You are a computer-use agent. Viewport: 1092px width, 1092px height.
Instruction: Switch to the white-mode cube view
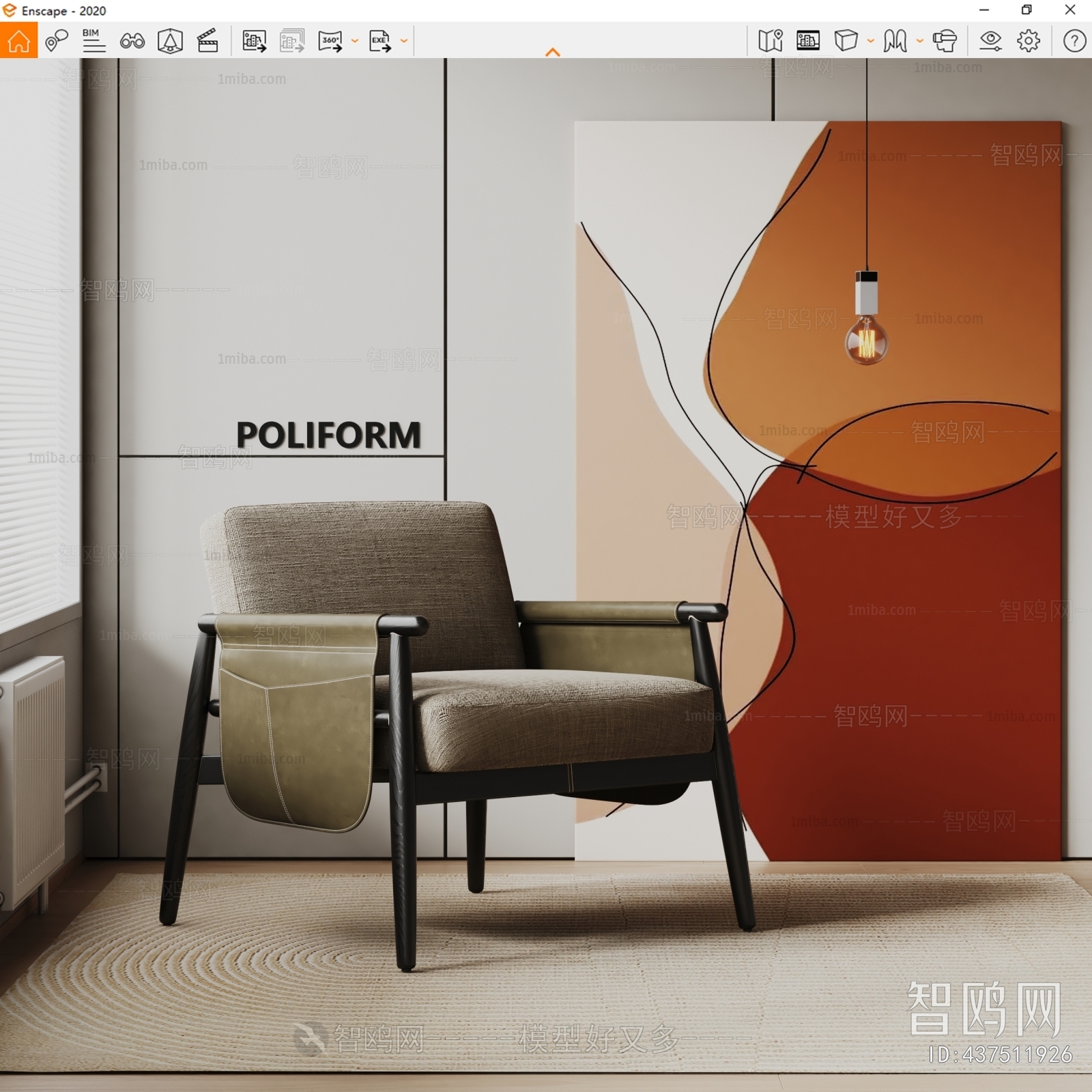(x=846, y=41)
